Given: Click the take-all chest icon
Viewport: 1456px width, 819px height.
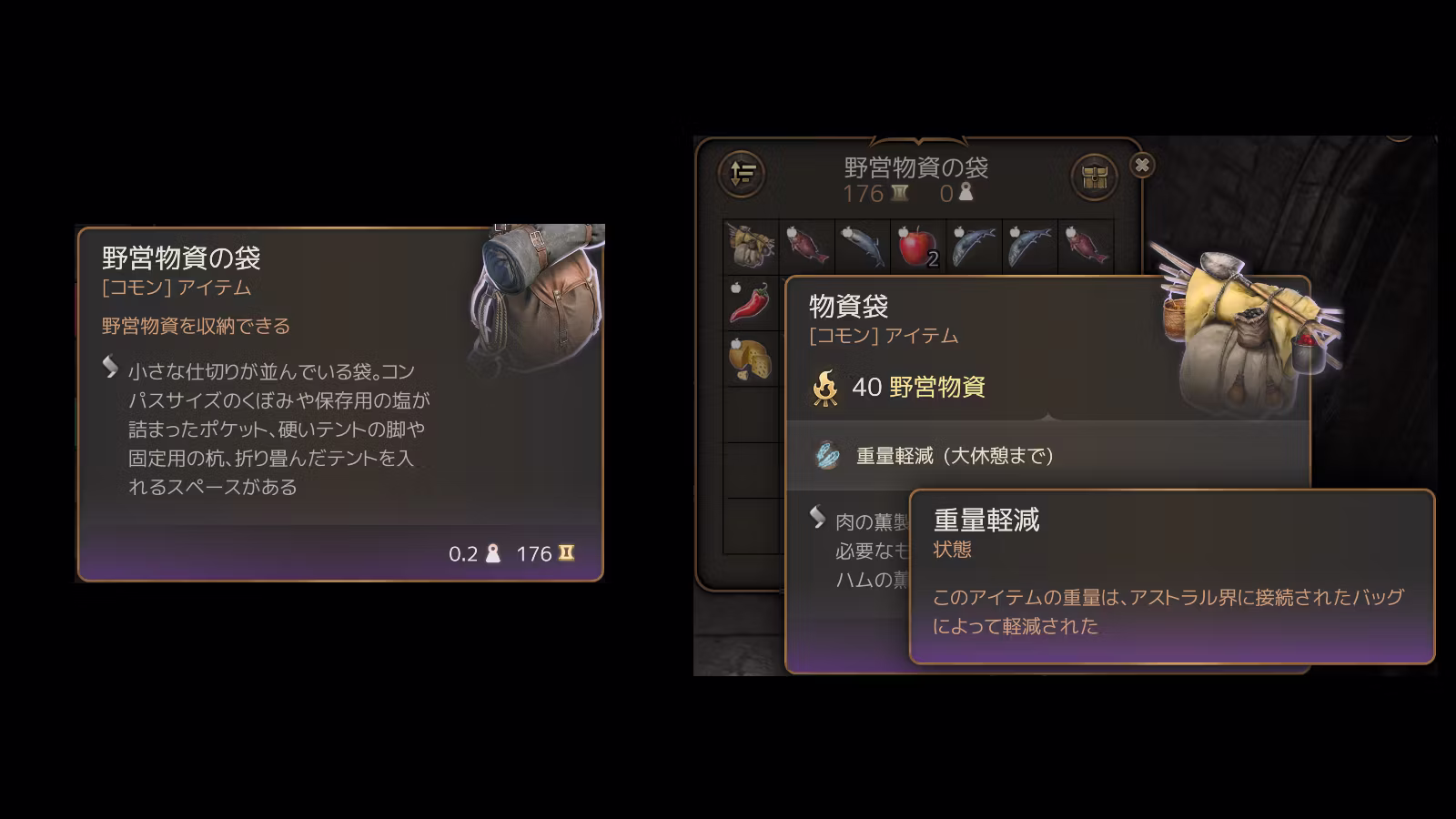Looking at the screenshot, I should point(1095,176).
